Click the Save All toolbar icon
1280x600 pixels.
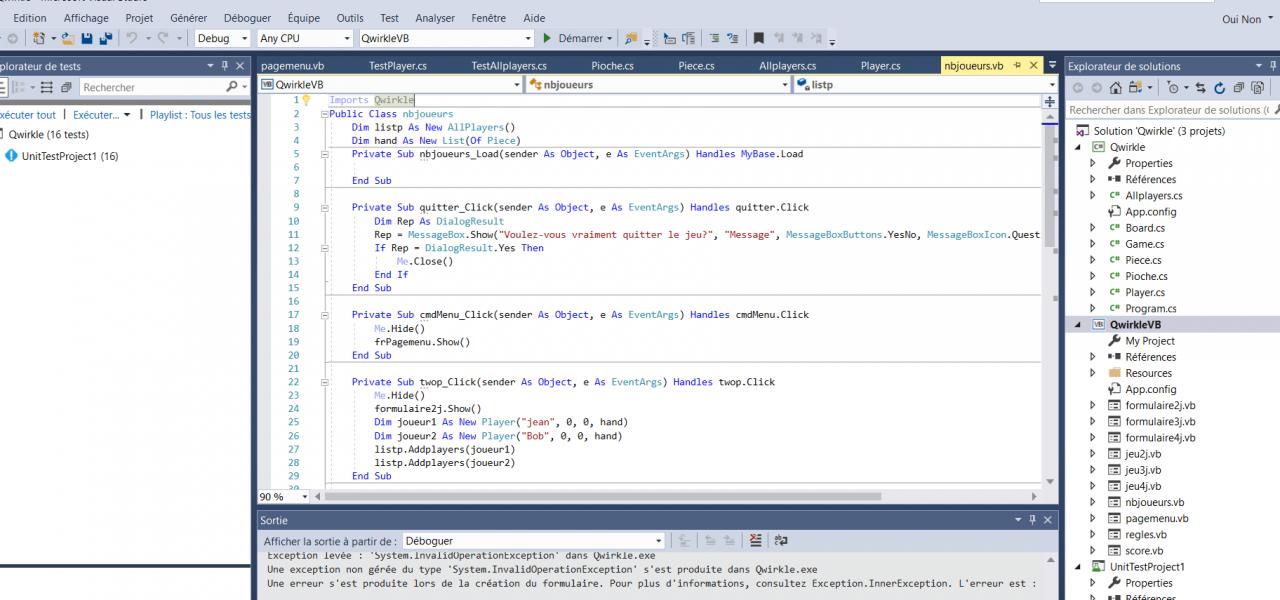point(105,38)
